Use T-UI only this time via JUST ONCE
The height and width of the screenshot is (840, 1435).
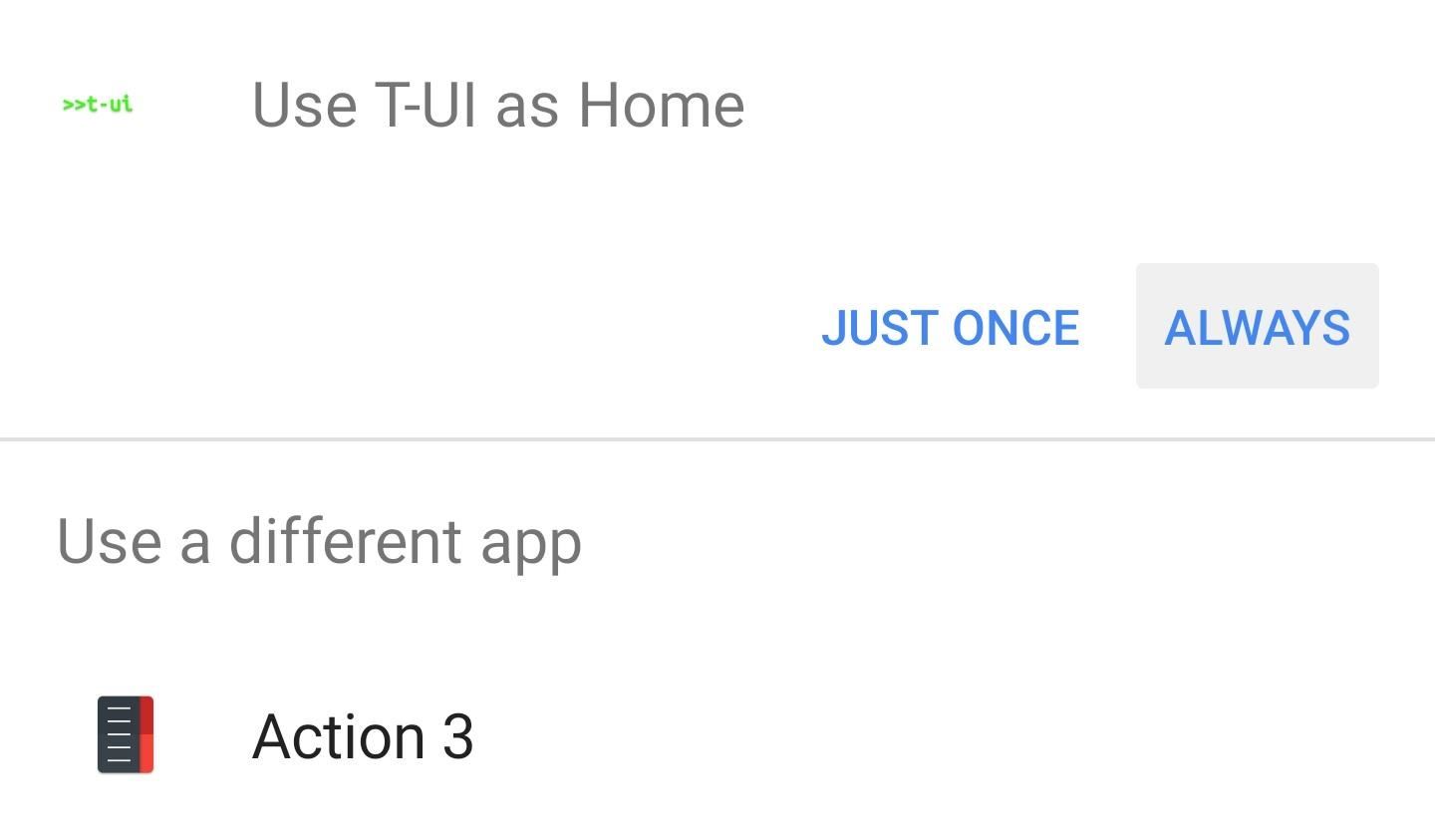[950, 328]
